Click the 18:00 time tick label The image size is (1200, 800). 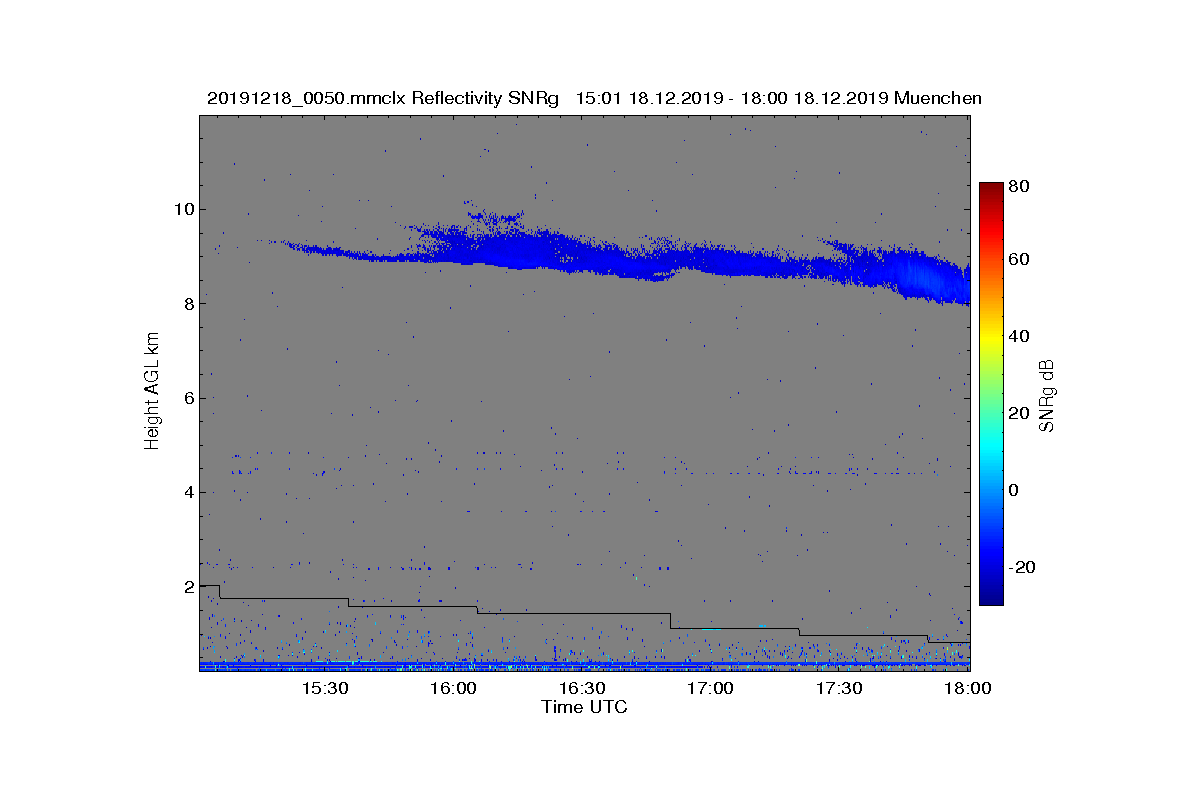coord(967,689)
